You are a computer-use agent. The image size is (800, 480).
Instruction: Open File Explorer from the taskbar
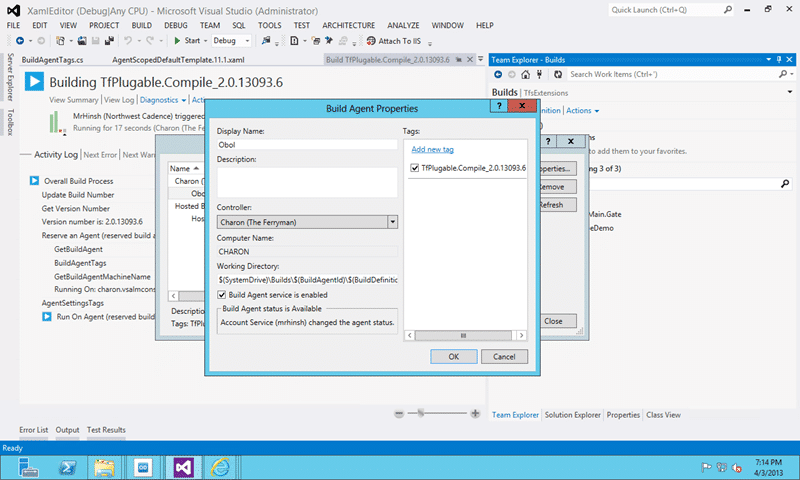click(105, 467)
